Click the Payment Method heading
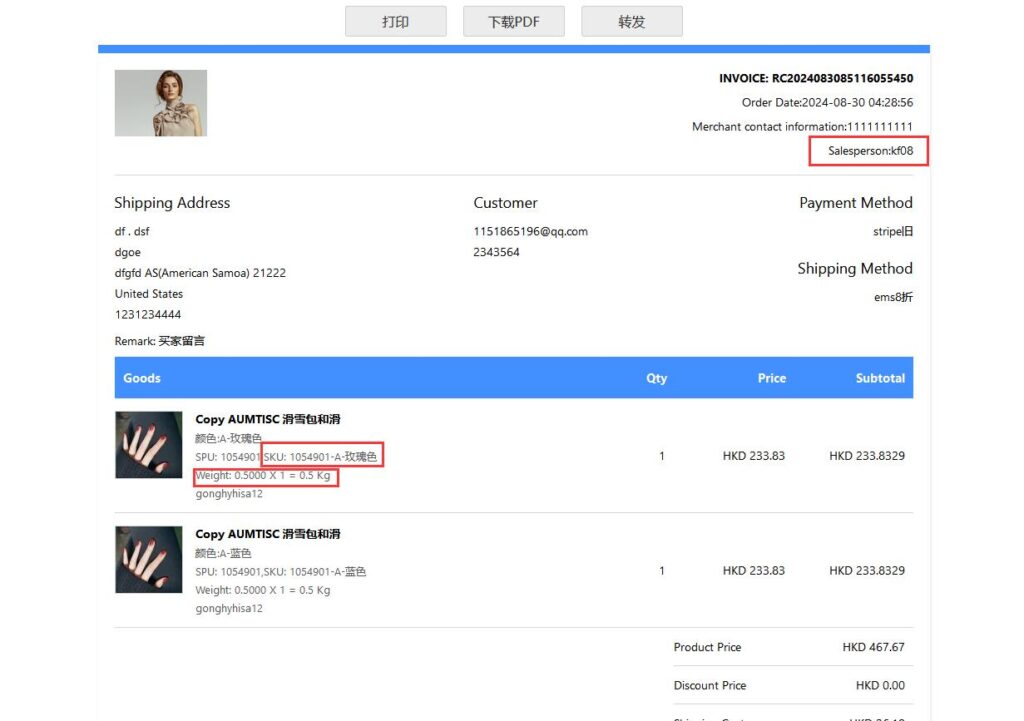 [856, 203]
